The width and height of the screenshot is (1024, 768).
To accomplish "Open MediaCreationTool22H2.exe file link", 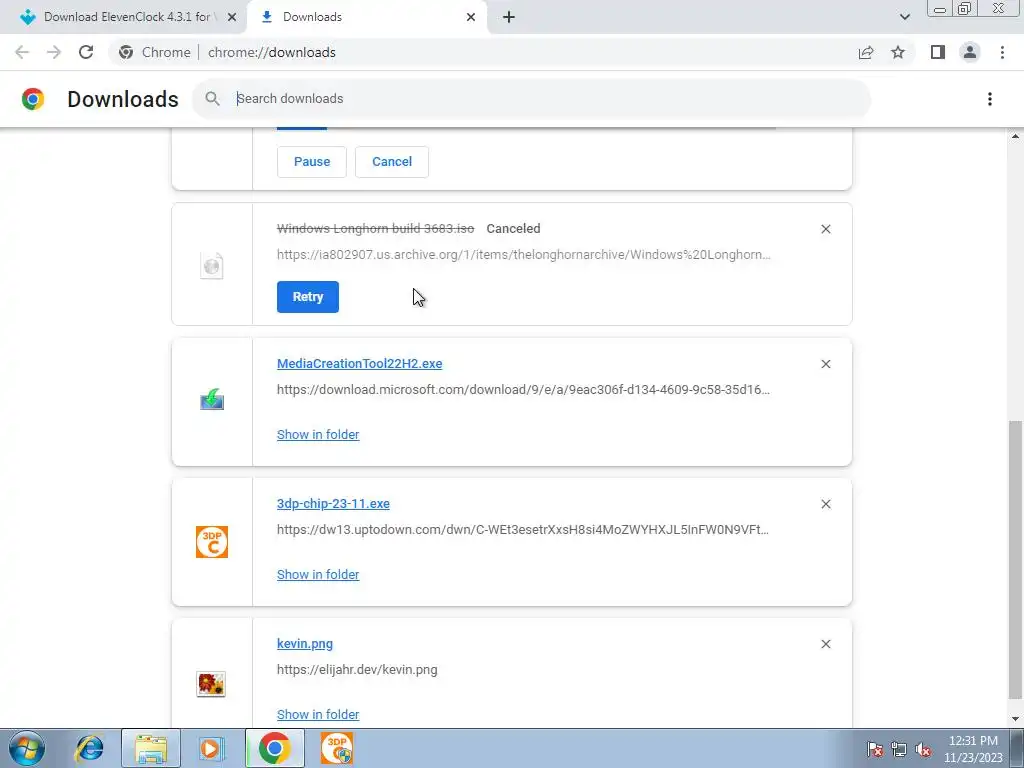I will tap(359, 364).
